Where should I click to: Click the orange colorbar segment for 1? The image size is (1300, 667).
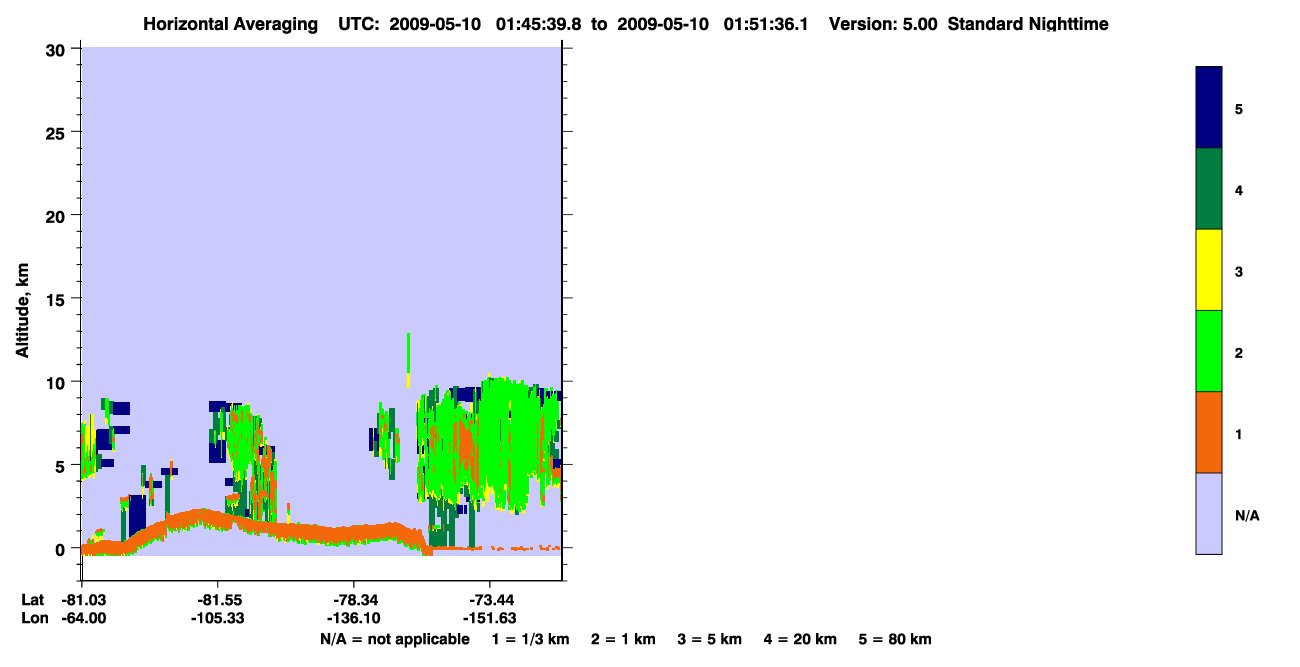click(x=1209, y=432)
